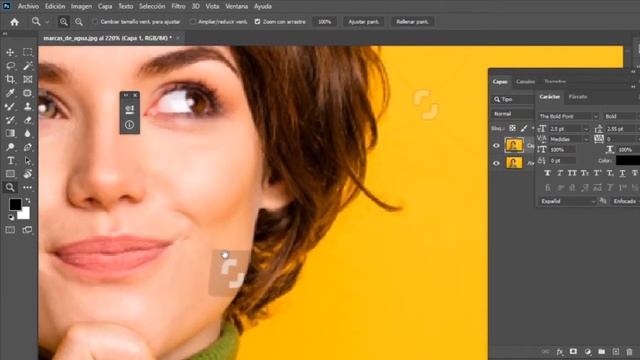Open the Ventana menu

[236, 7]
